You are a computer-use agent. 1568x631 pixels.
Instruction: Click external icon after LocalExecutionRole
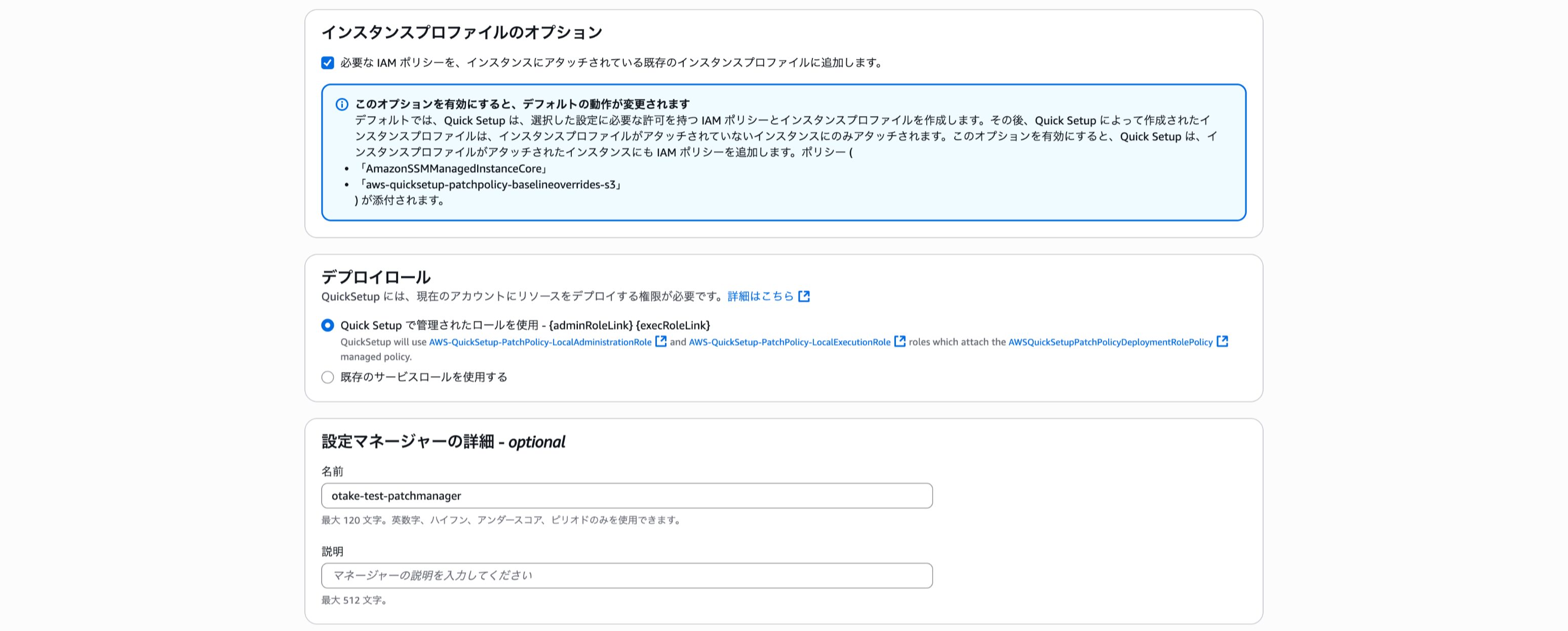[x=899, y=342]
